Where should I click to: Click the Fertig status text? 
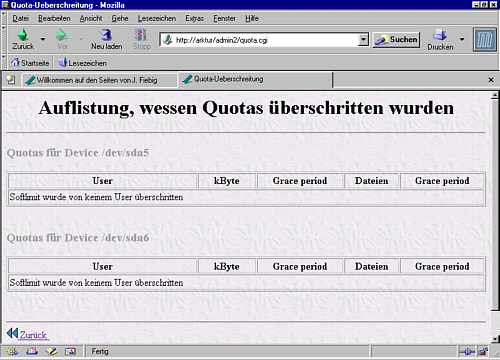pos(100,351)
